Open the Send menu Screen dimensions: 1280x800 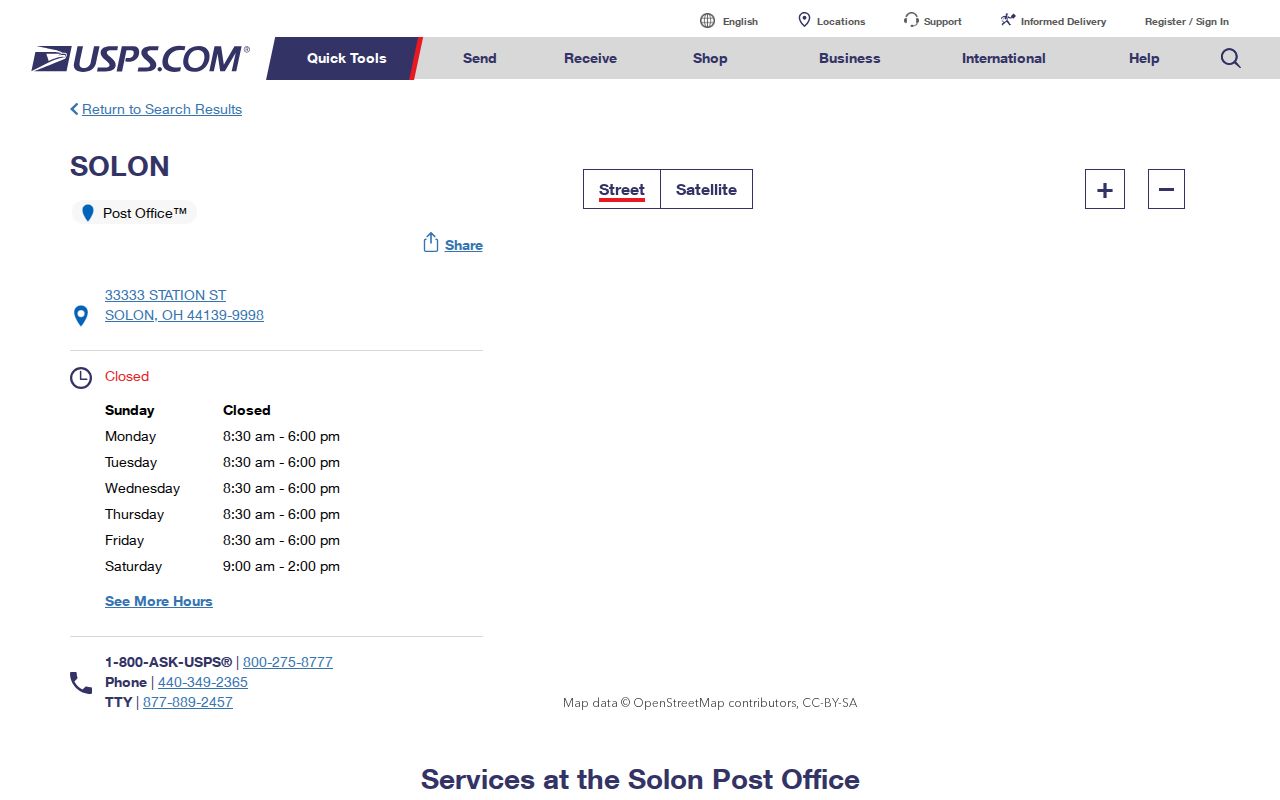click(480, 58)
